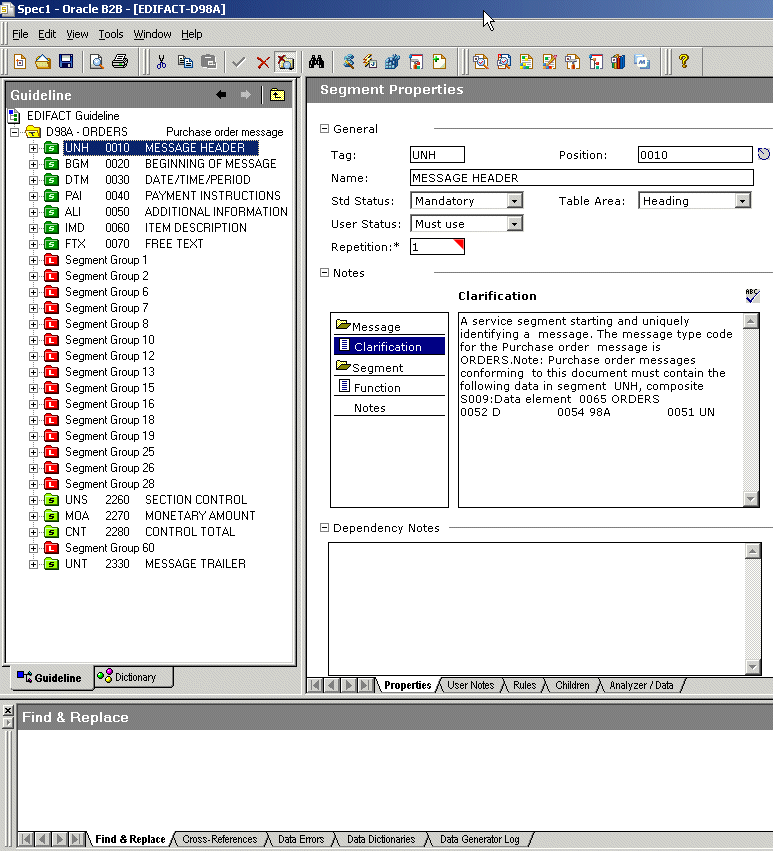Click the close X of Find & Replace panel
The width and height of the screenshot is (773, 851).
tap(8, 710)
